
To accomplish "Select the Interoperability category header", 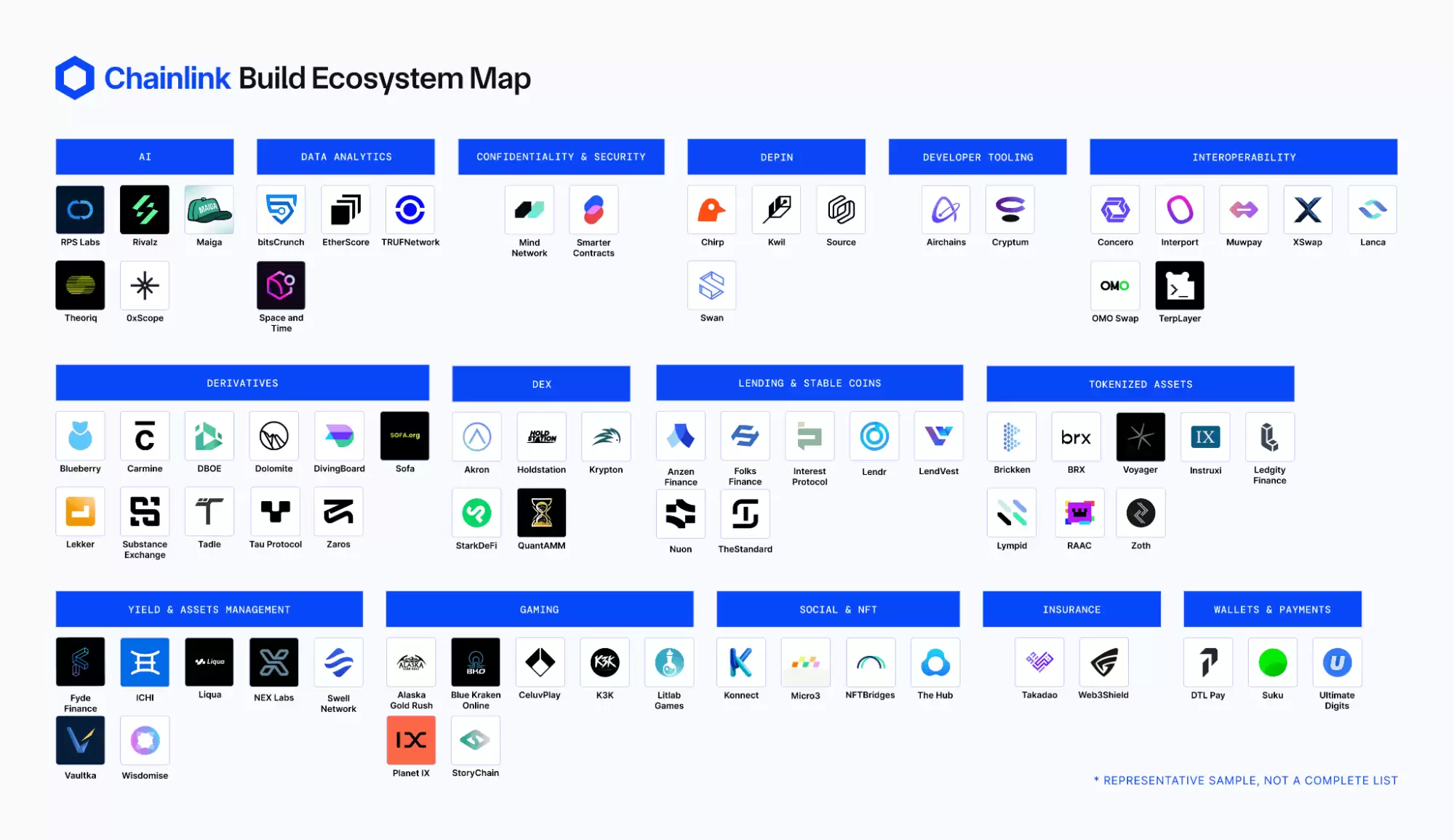I will click(x=1243, y=157).
